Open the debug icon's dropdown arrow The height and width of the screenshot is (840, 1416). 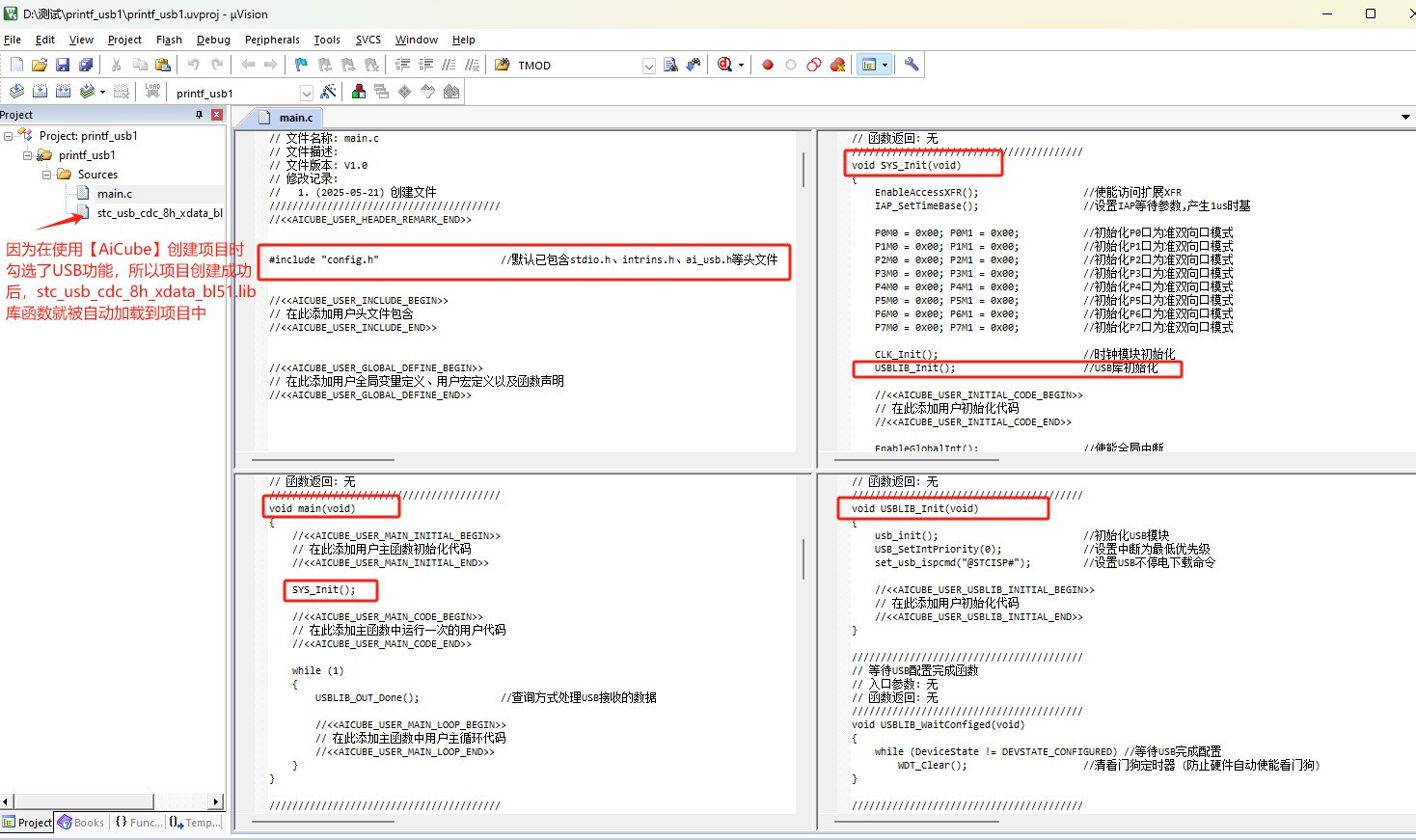click(741, 65)
